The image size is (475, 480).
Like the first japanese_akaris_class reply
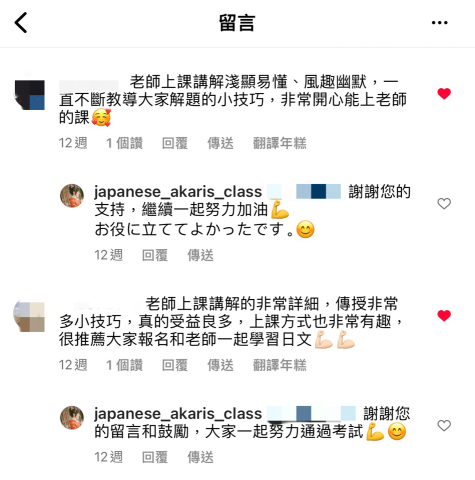coord(444,203)
